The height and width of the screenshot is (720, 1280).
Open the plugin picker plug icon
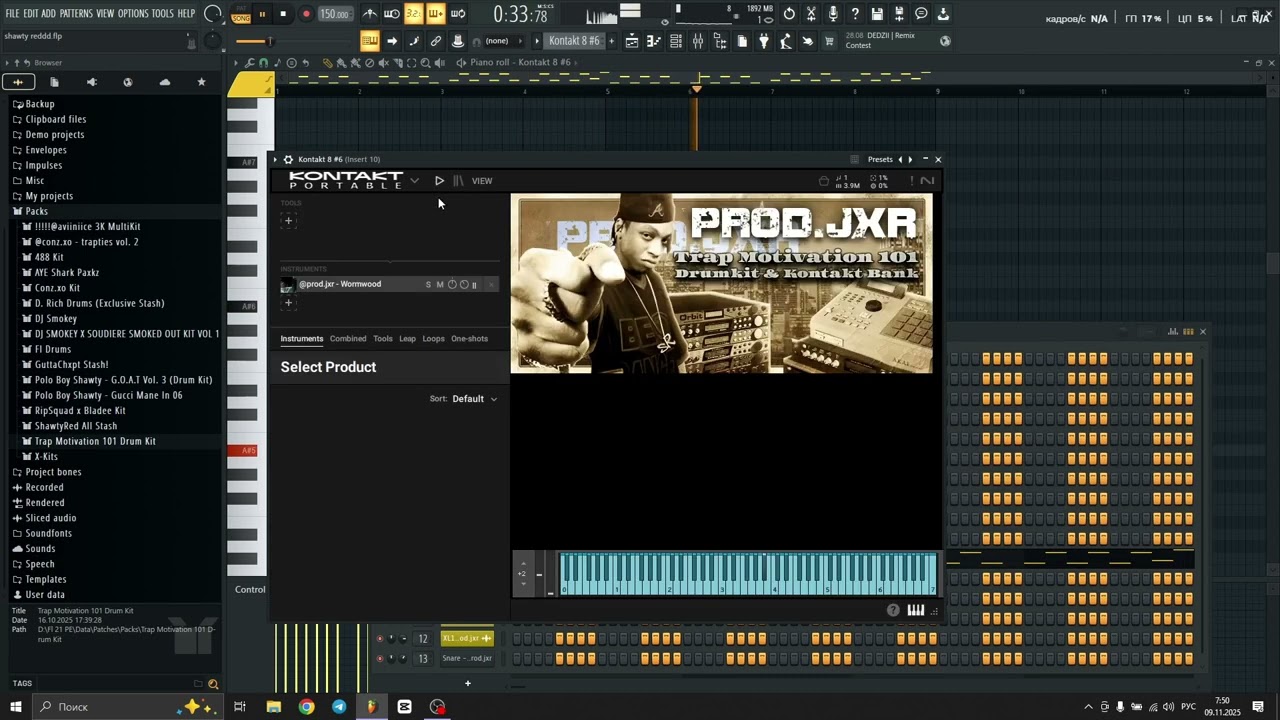point(764,41)
